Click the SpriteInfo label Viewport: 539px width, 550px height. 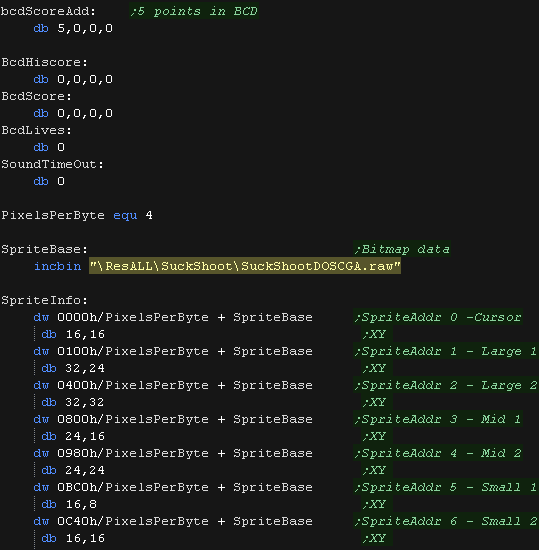coord(44,300)
